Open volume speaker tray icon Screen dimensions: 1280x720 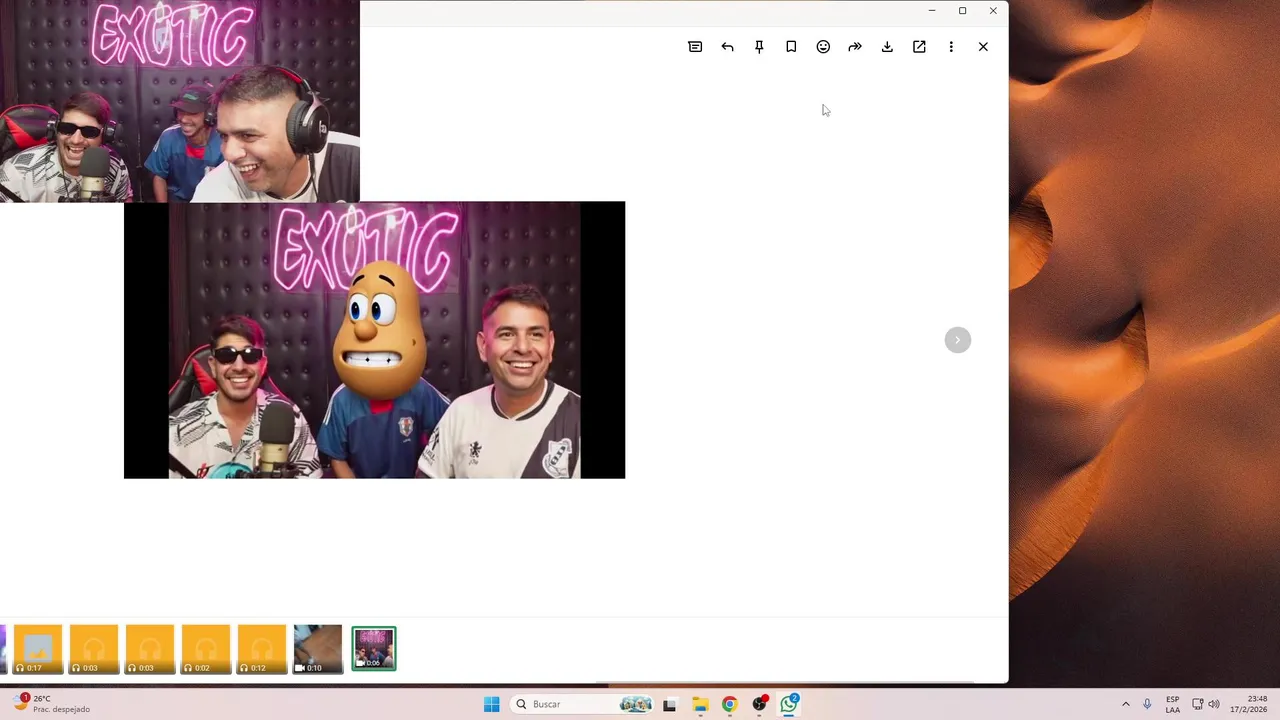pyautogui.click(x=1214, y=704)
